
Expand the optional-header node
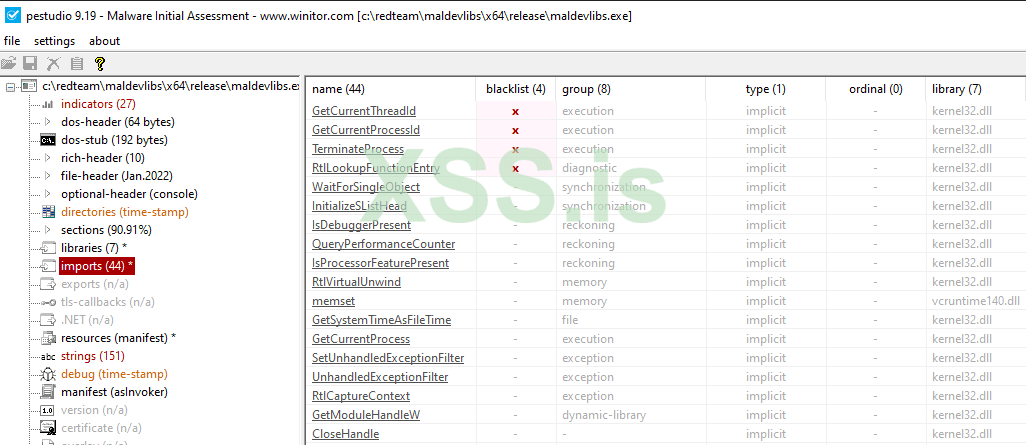(x=48, y=194)
